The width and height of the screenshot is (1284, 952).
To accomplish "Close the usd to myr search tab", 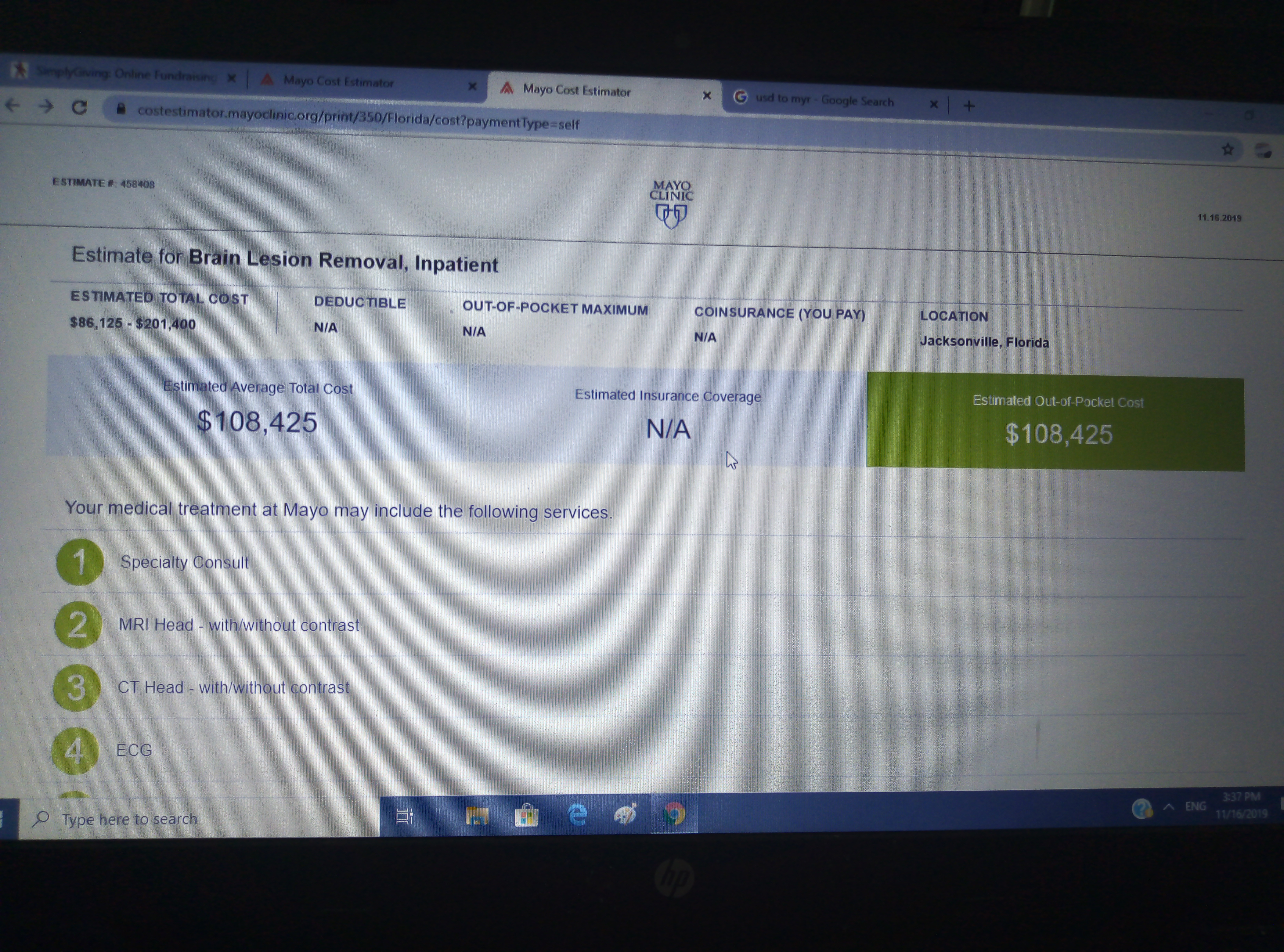I will (934, 104).
